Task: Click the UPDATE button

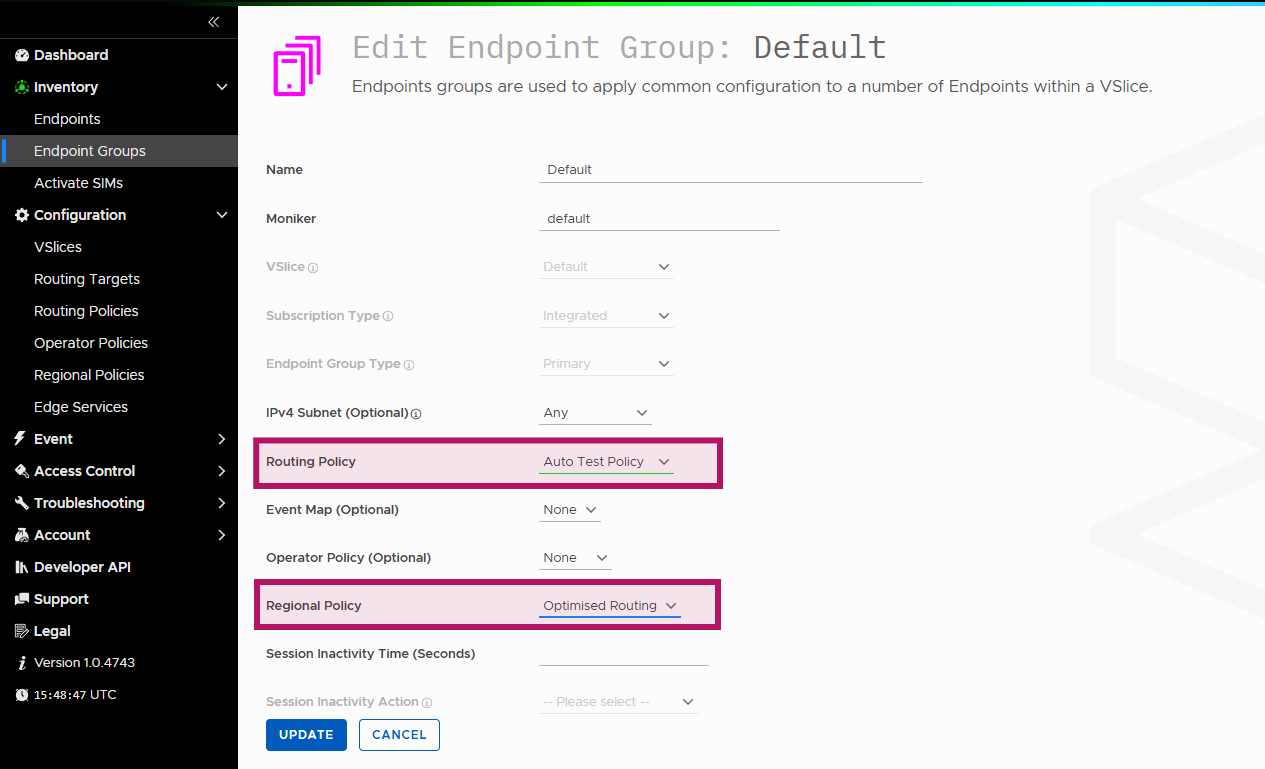Action: point(306,735)
